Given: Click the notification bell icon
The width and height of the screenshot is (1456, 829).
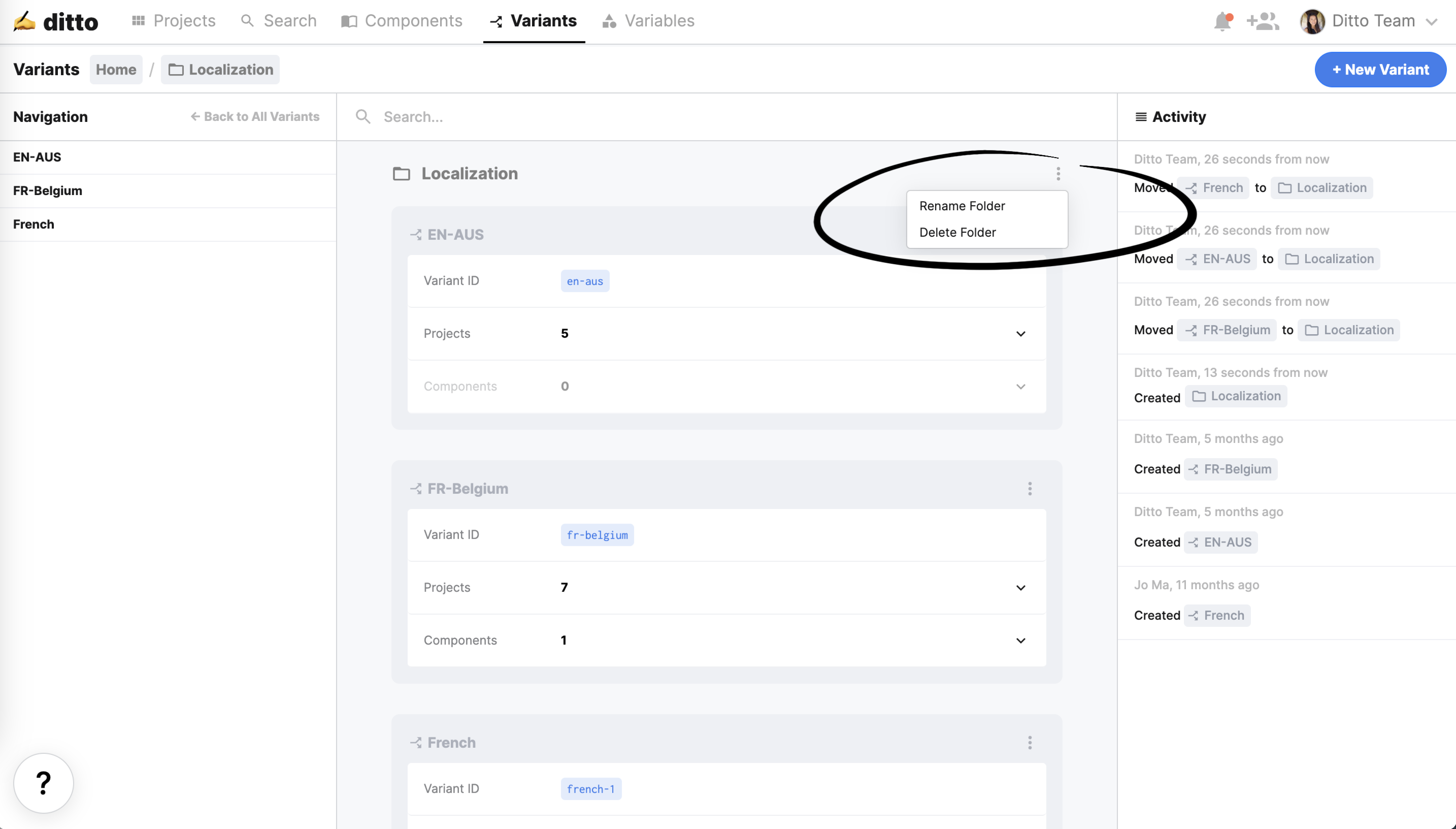Looking at the screenshot, I should tap(1221, 22).
